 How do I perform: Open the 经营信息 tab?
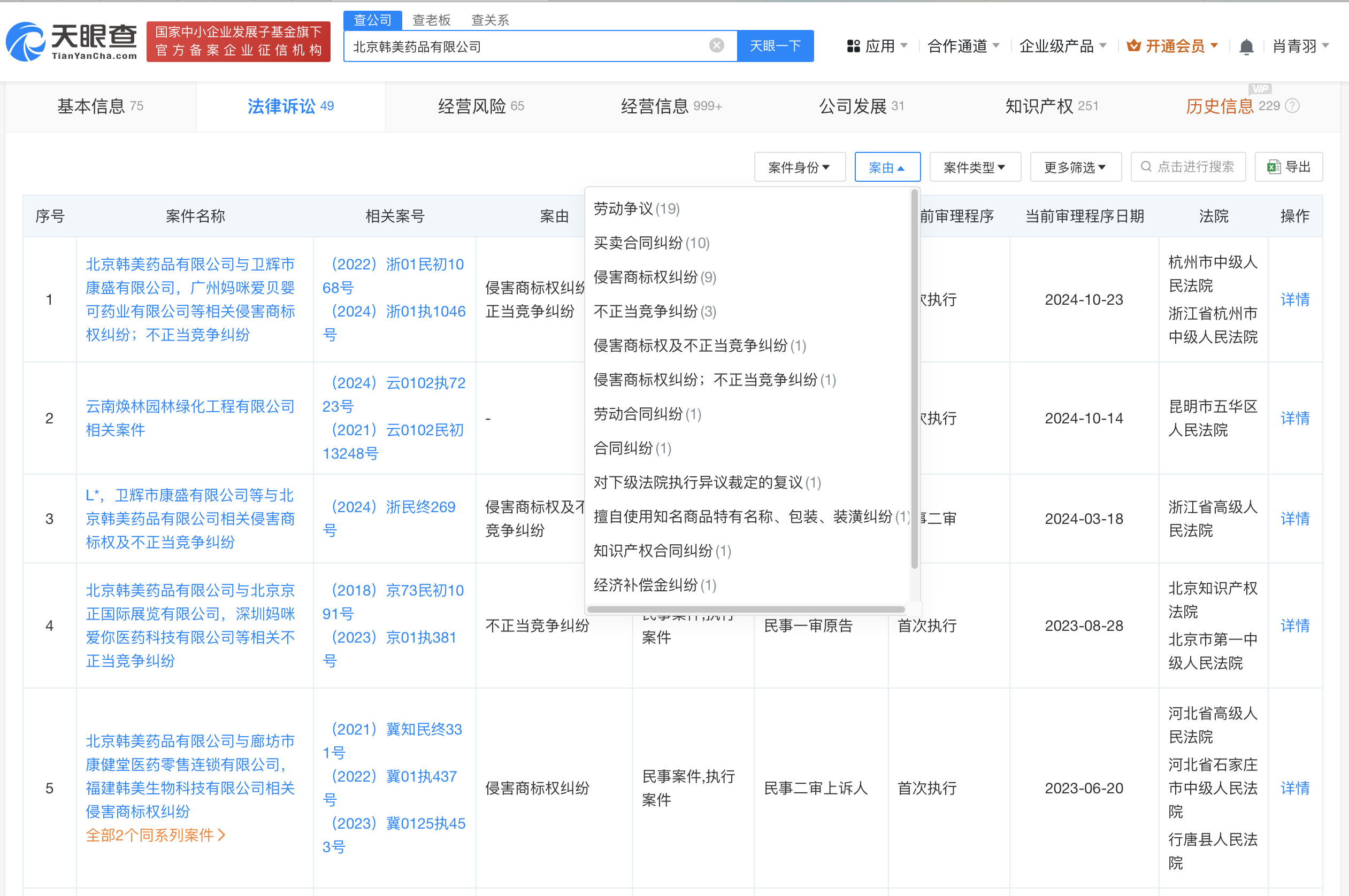(x=671, y=106)
